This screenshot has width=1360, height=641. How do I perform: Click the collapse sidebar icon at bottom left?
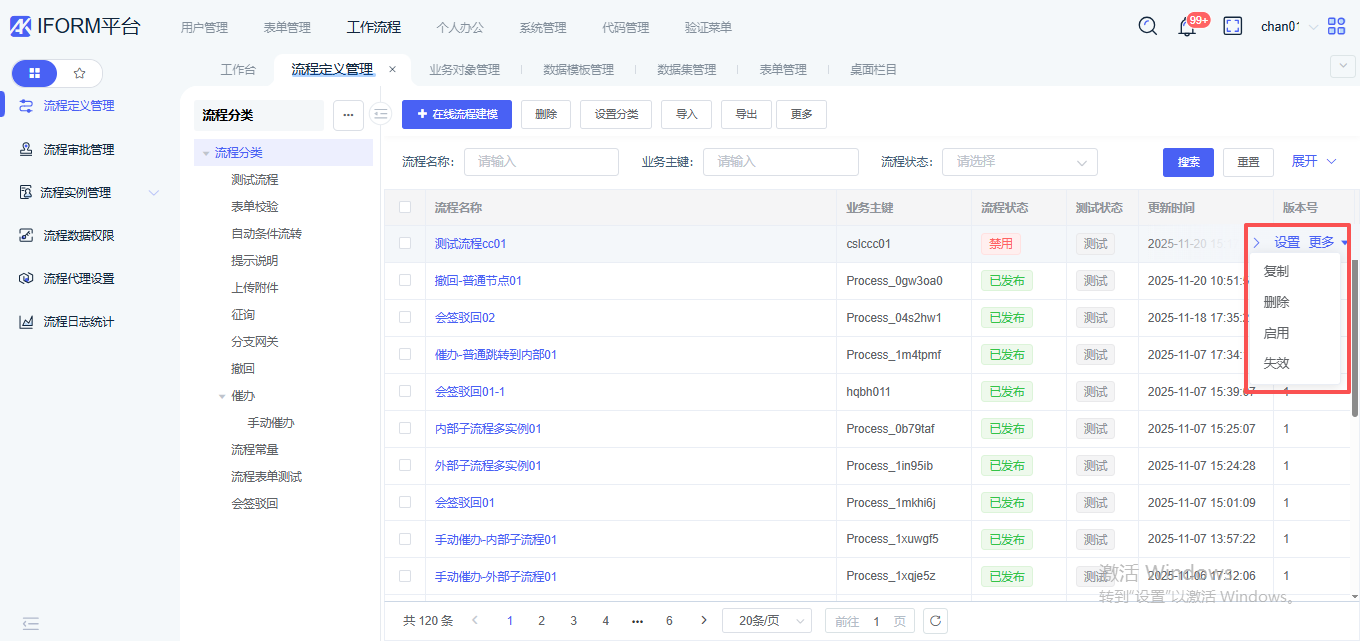[30, 624]
